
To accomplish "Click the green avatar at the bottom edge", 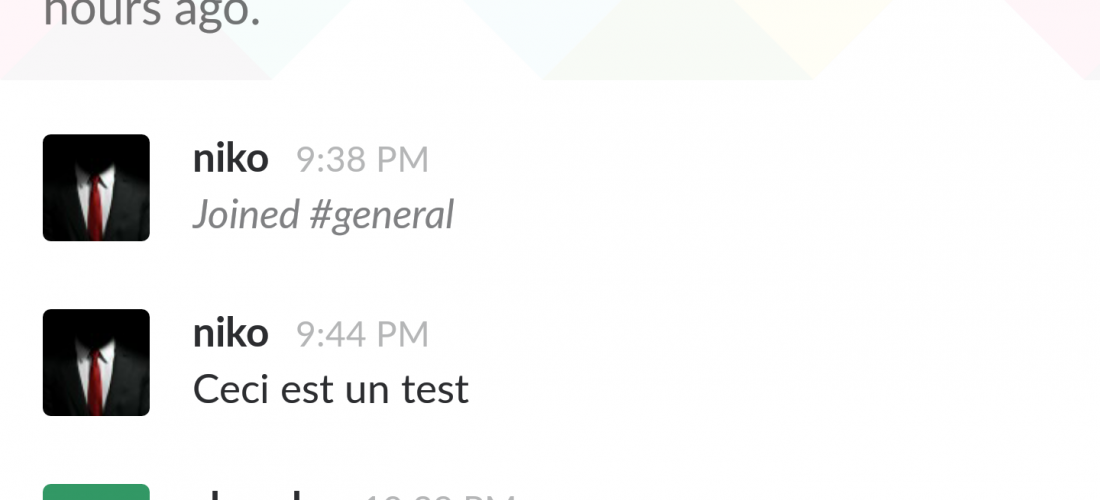I will (96, 492).
